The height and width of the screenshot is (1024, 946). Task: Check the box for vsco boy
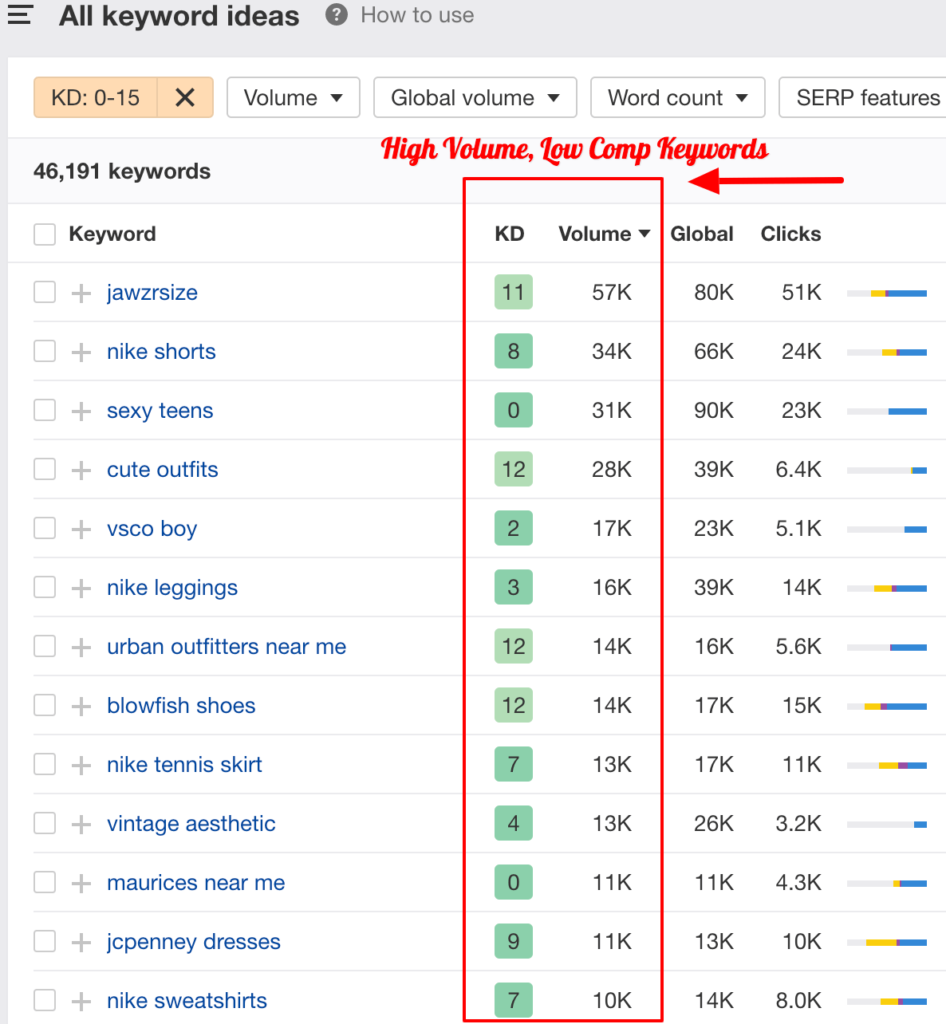(x=44, y=528)
